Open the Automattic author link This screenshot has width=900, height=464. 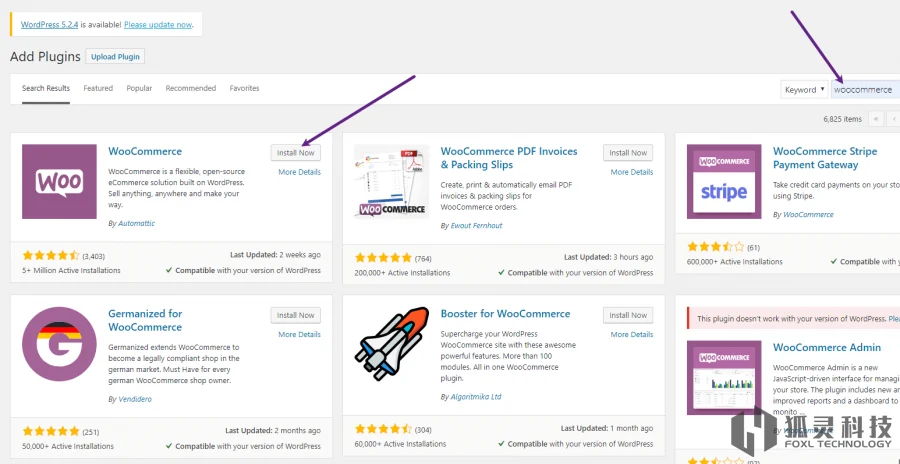137,223
